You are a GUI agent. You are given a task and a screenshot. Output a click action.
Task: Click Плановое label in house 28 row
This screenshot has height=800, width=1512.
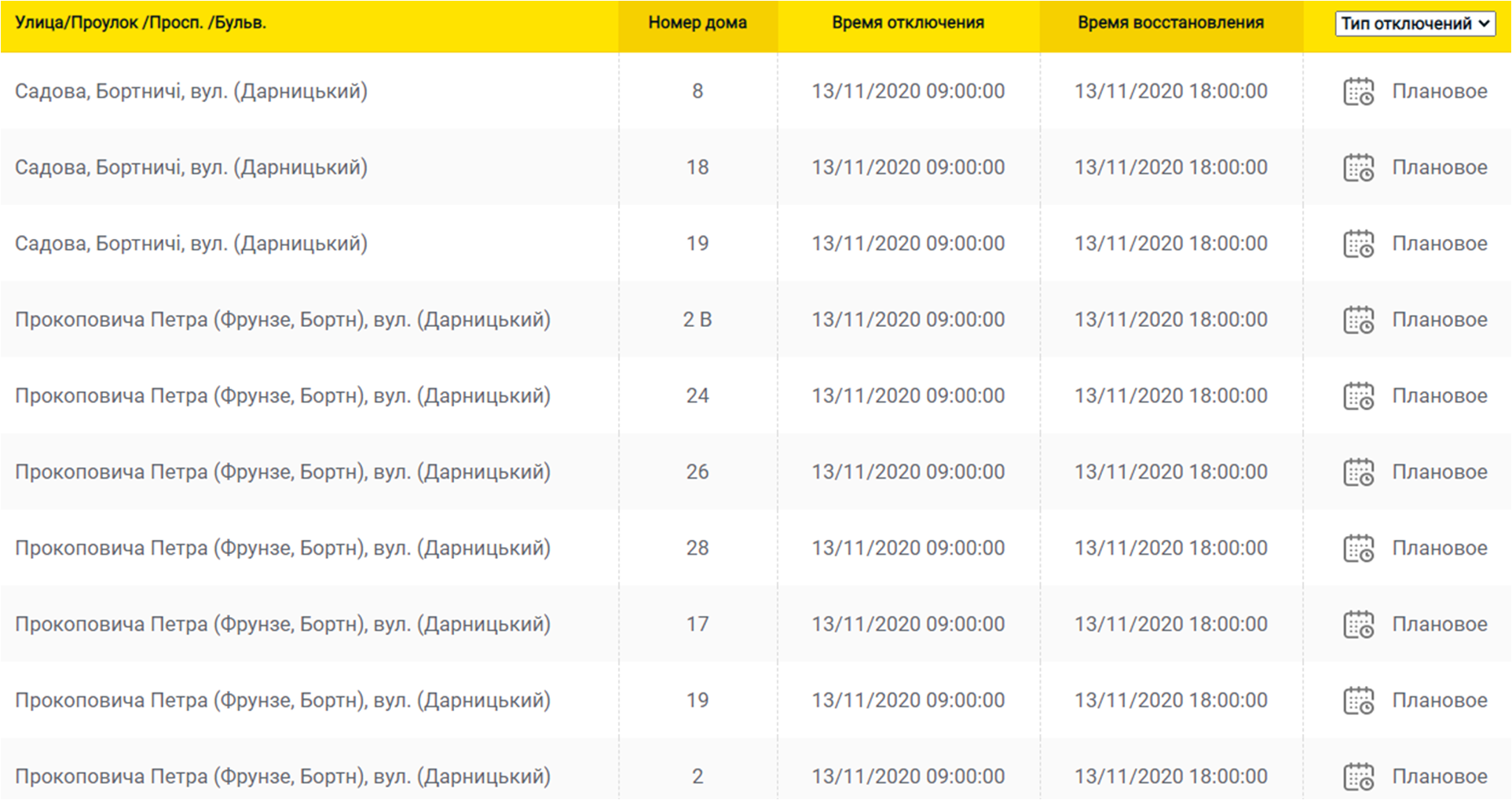(1439, 549)
